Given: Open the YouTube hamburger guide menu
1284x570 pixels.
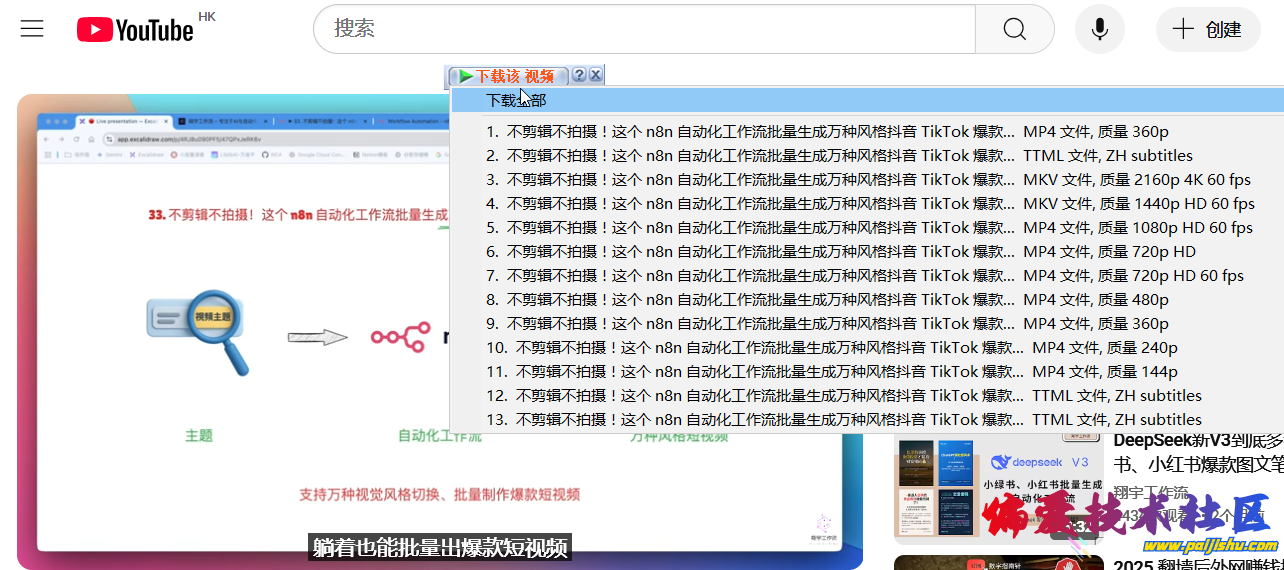Looking at the screenshot, I should [x=32, y=29].
